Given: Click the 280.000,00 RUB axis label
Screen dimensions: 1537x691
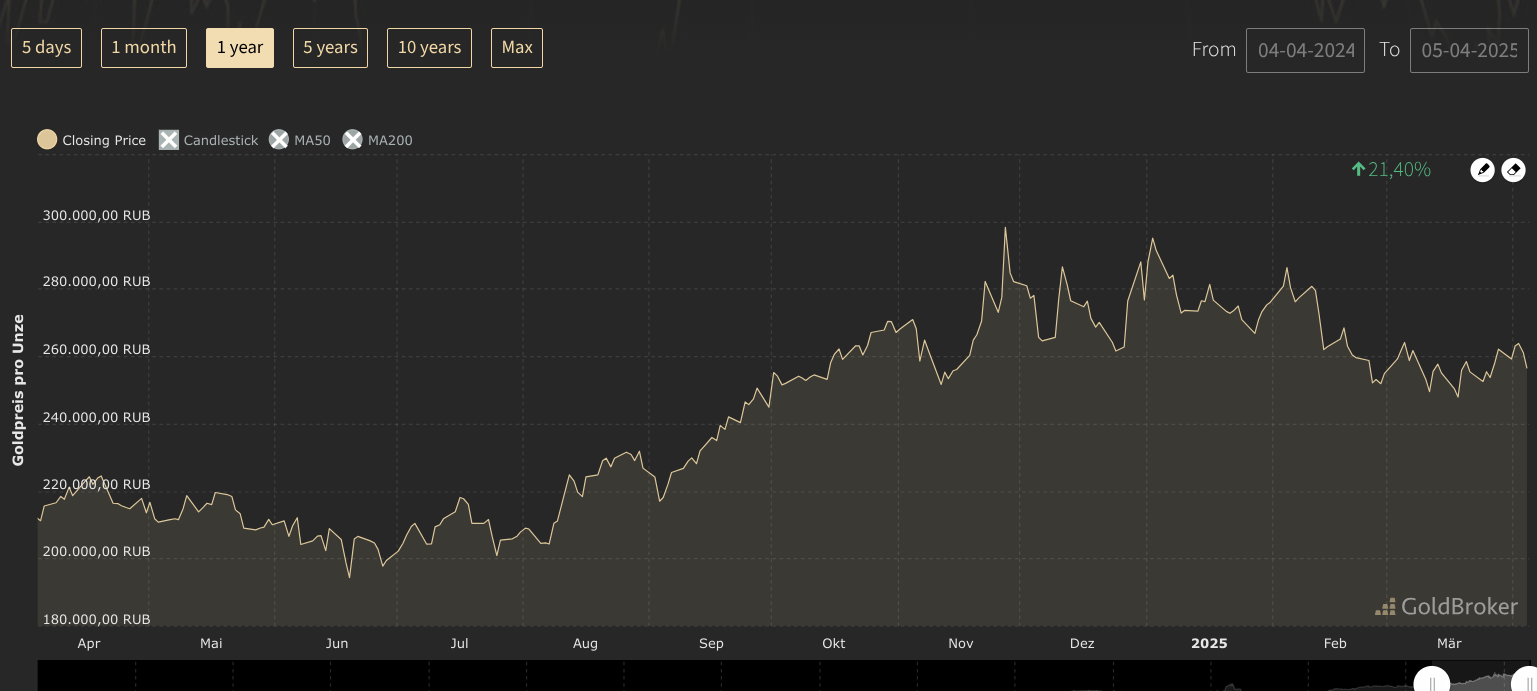Looking at the screenshot, I should pos(96,281).
